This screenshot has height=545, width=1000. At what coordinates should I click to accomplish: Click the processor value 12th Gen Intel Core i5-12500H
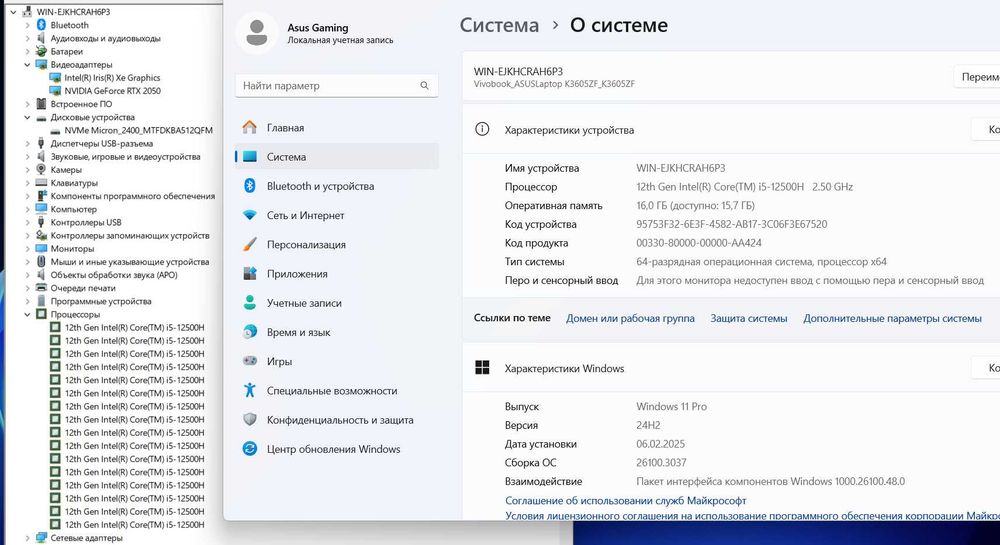(x=744, y=187)
